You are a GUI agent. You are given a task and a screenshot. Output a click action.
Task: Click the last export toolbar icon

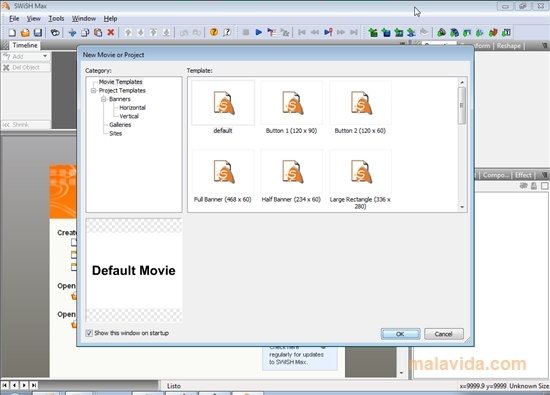click(506, 33)
